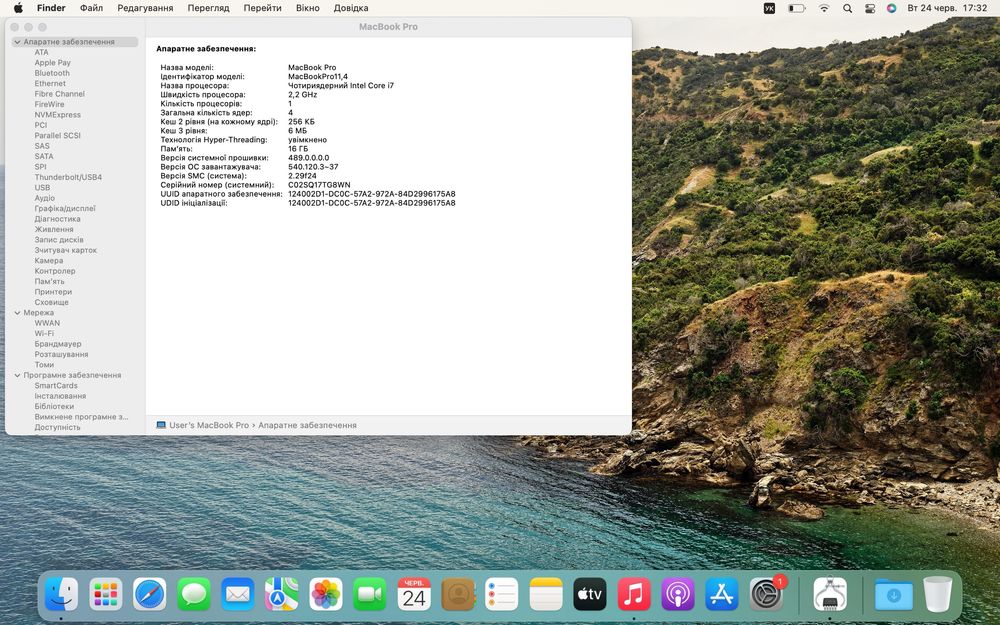This screenshot has height=625, width=1000.
Task: Select Bluetooth in the sidebar
Action: click(52, 73)
